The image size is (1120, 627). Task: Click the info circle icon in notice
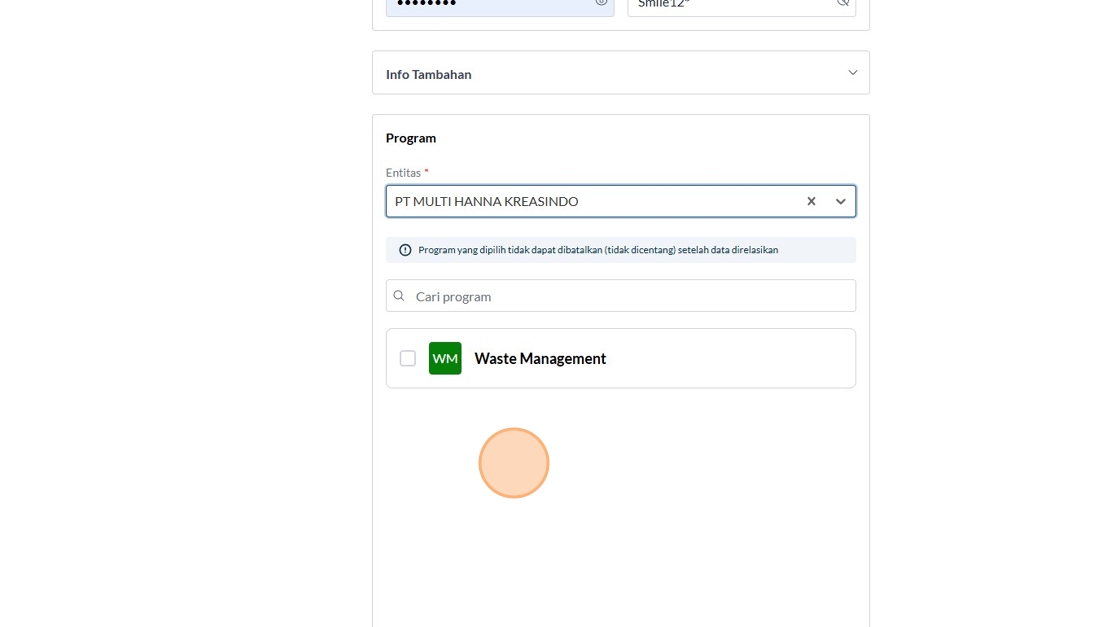[405, 250]
